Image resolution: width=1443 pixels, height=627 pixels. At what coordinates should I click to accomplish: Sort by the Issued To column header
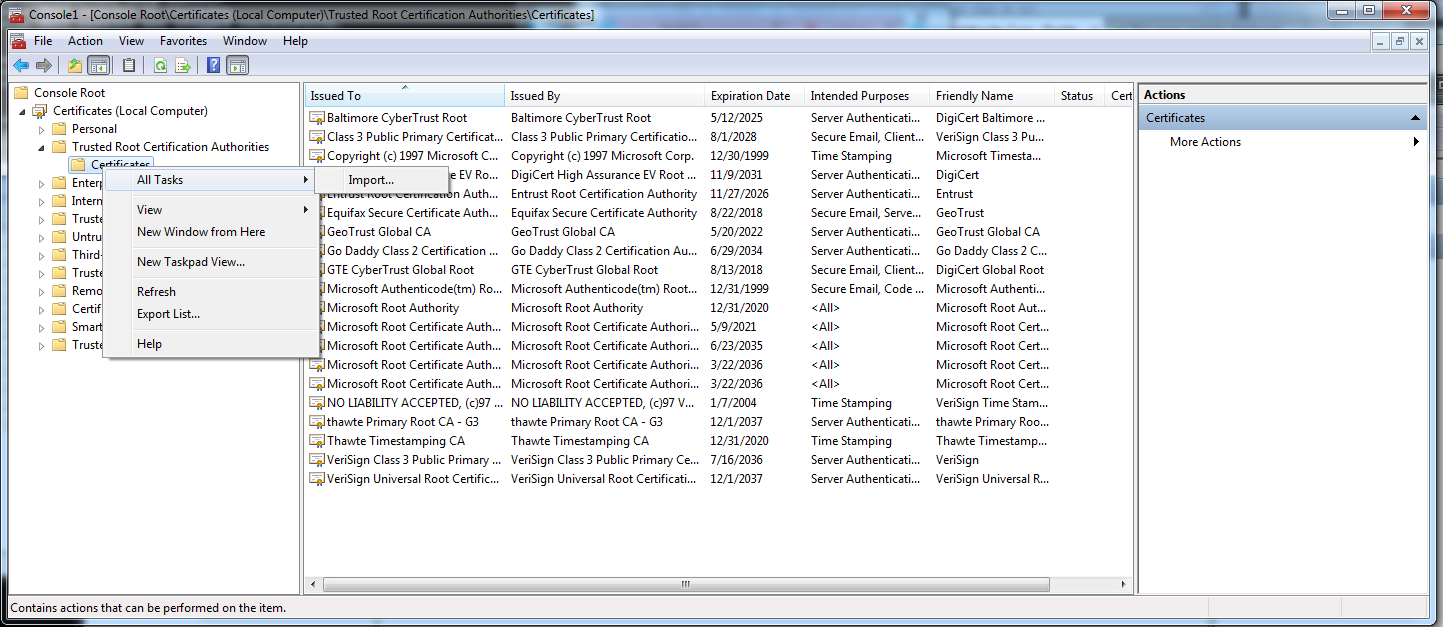pos(404,96)
